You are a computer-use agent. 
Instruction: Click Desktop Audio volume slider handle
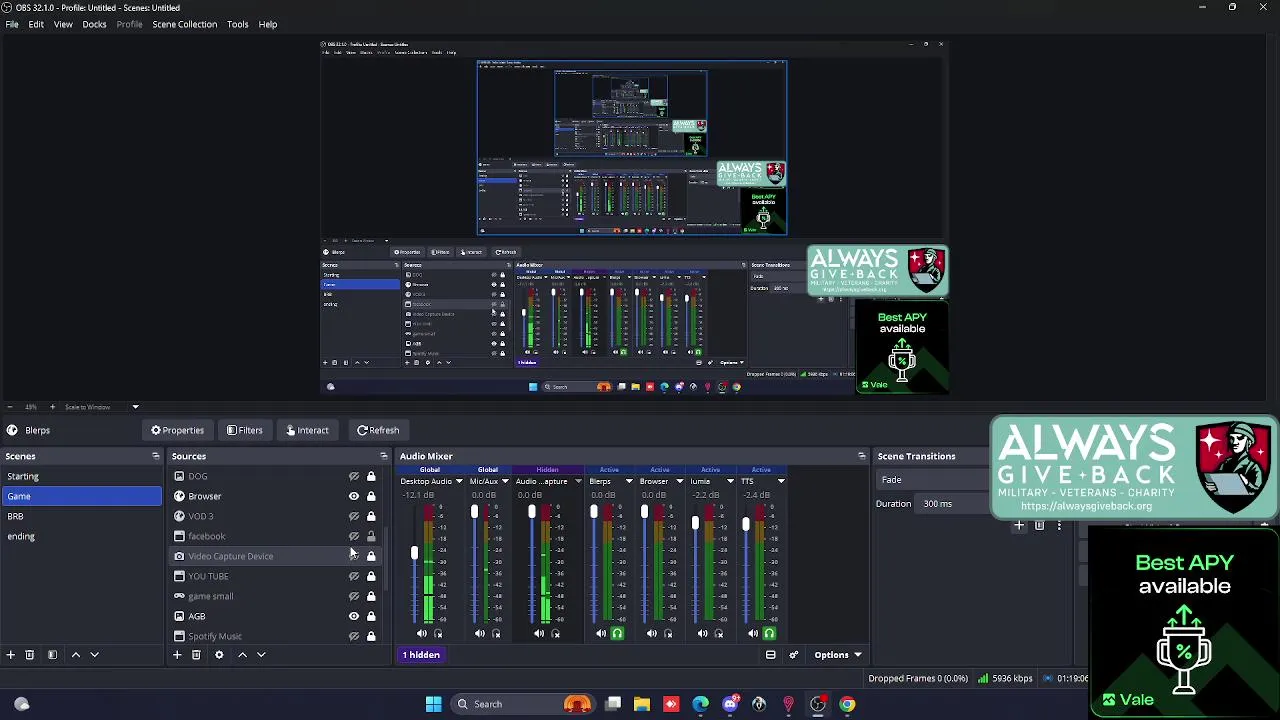tap(414, 552)
